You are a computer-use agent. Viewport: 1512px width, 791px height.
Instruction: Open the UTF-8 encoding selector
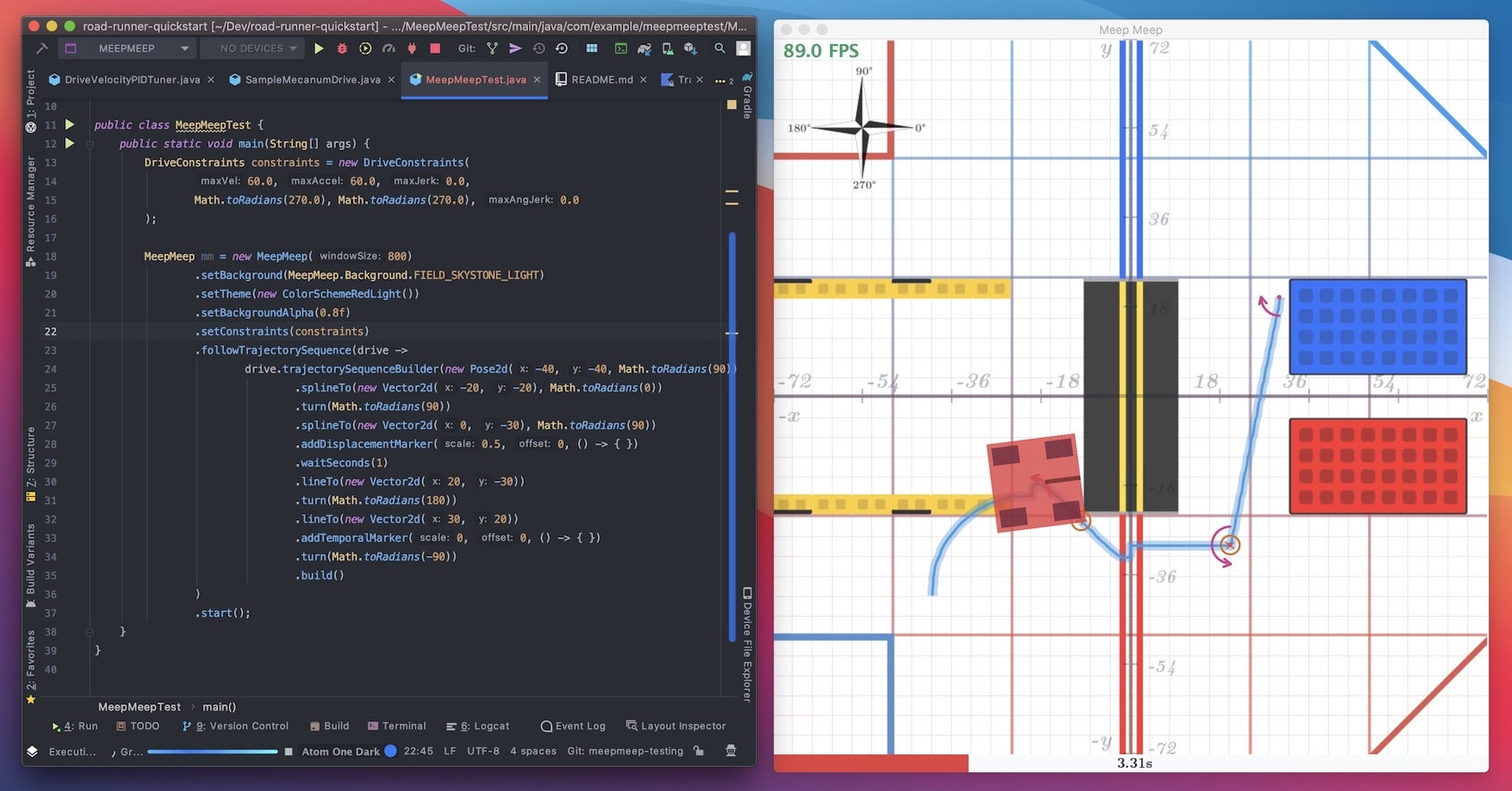click(483, 751)
